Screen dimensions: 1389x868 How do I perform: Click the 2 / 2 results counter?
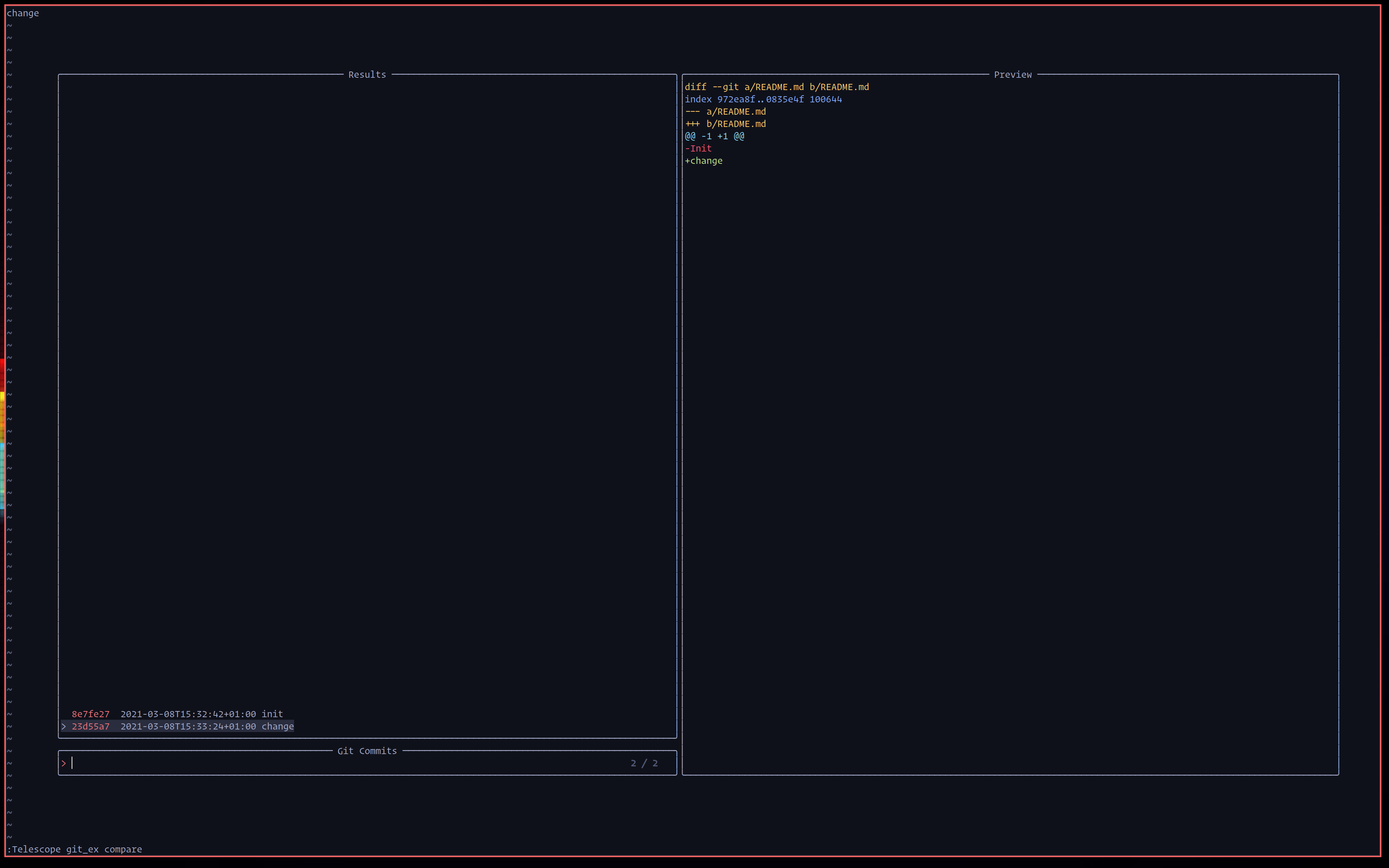(644, 763)
